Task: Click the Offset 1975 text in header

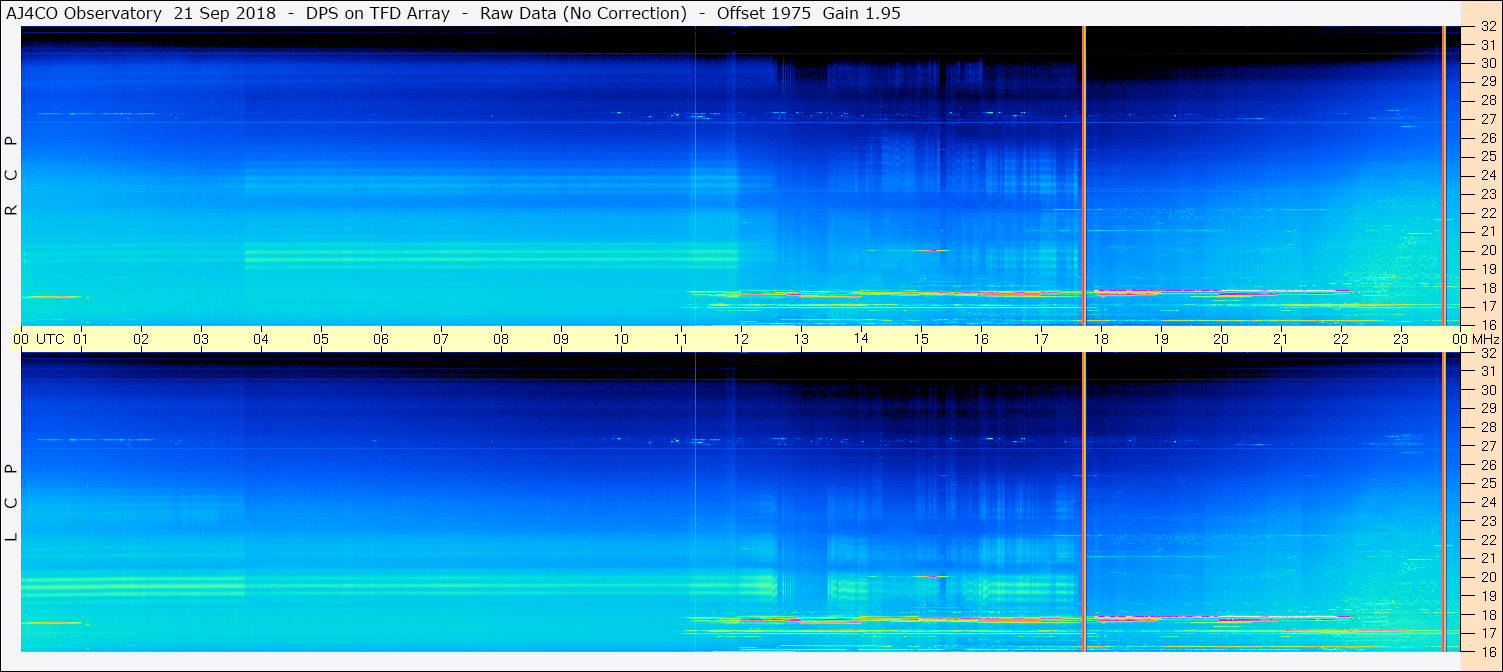Action: tap(764, 13)
